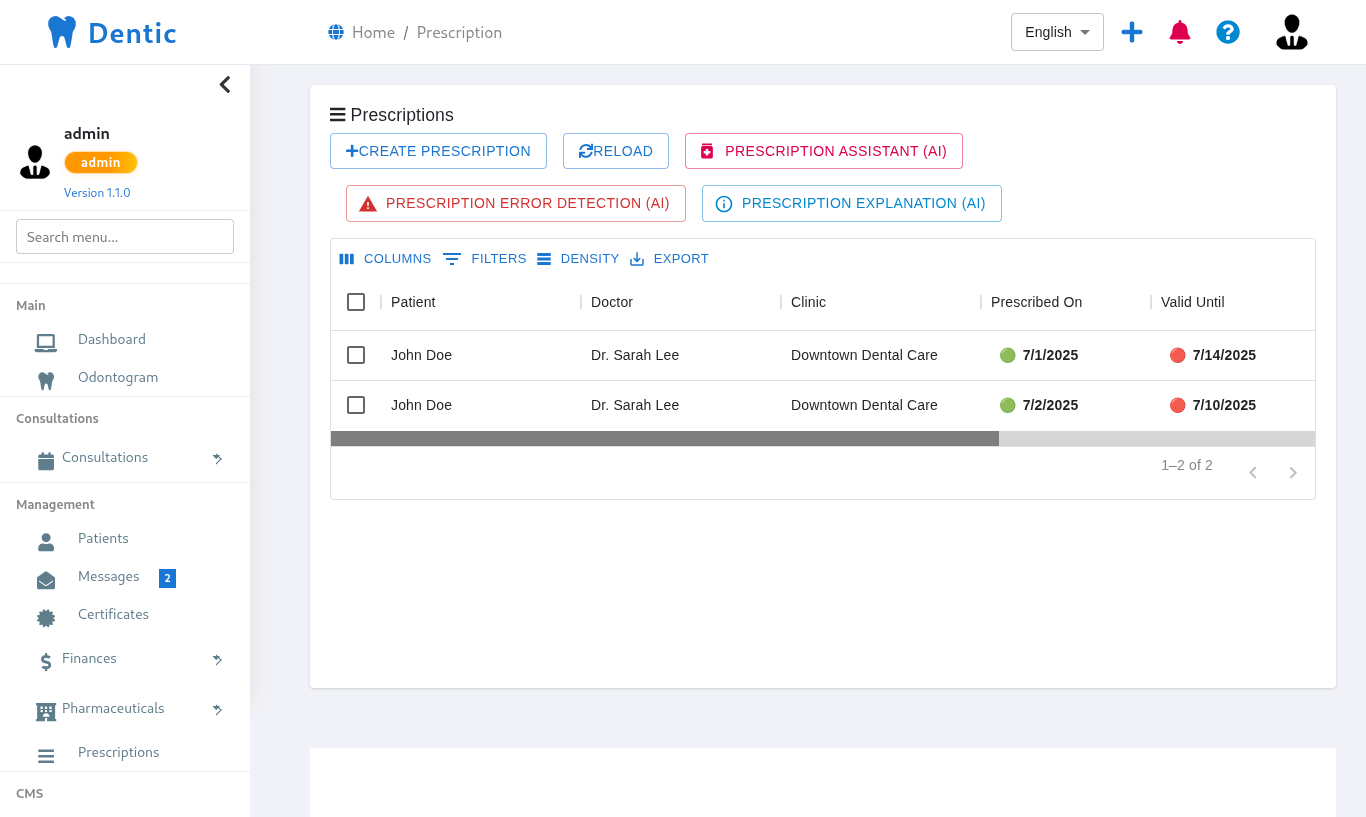Image resolution: width=1366 pixels, height=817 pixels.
Task: Open Patients from the sidebar menu
Action: (x=103, y=539)
